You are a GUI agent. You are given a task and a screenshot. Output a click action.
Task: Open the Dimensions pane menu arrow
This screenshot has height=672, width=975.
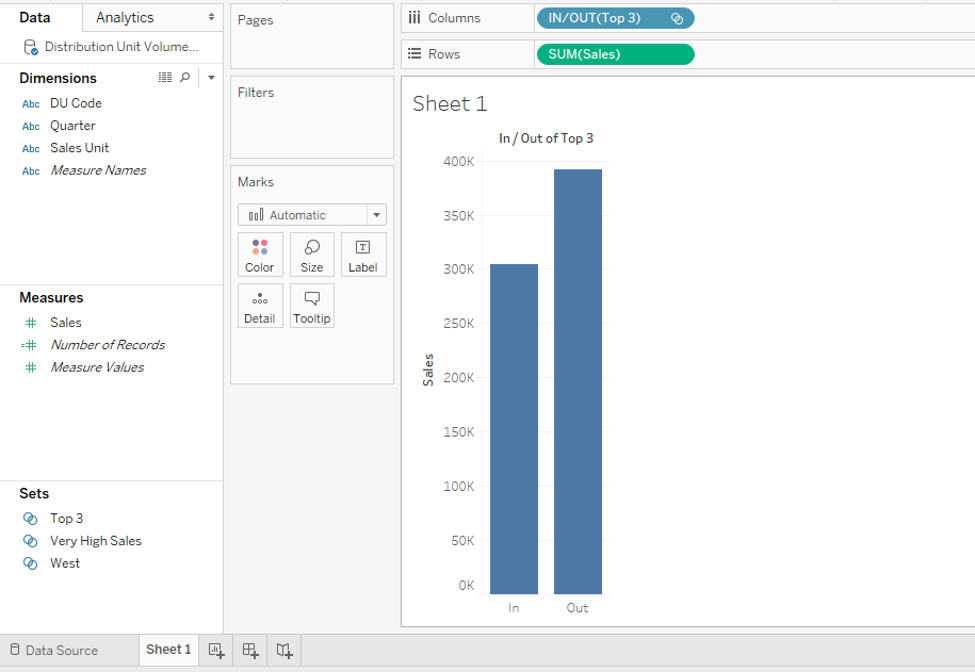click(210, 77)
